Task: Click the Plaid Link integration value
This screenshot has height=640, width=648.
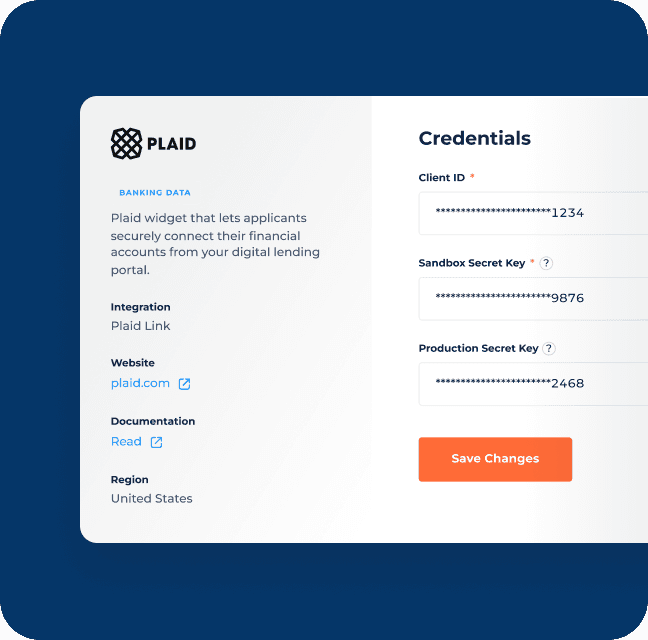Action: [x=140, y=326]
